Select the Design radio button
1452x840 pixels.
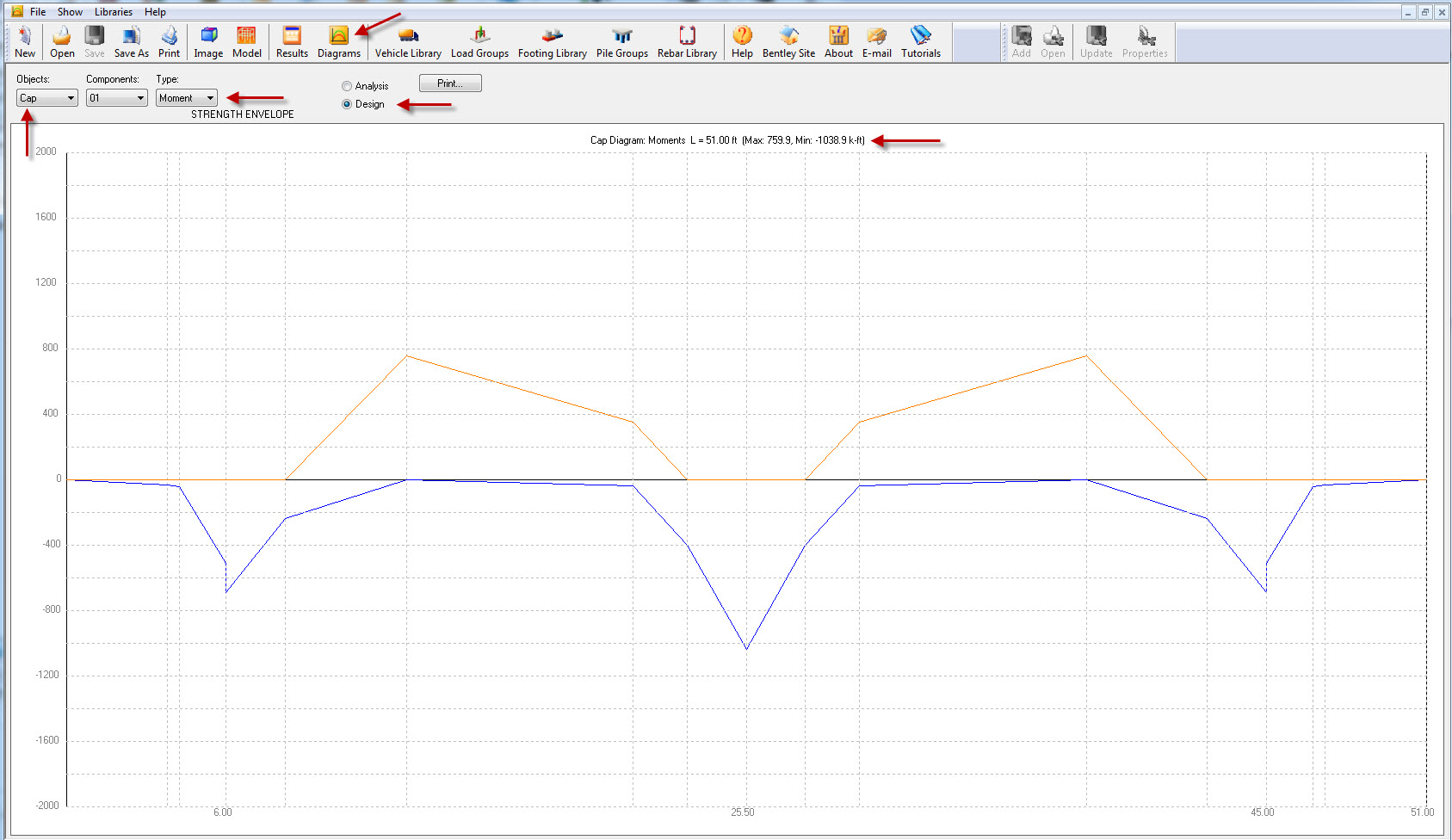[x=347, y=104]
